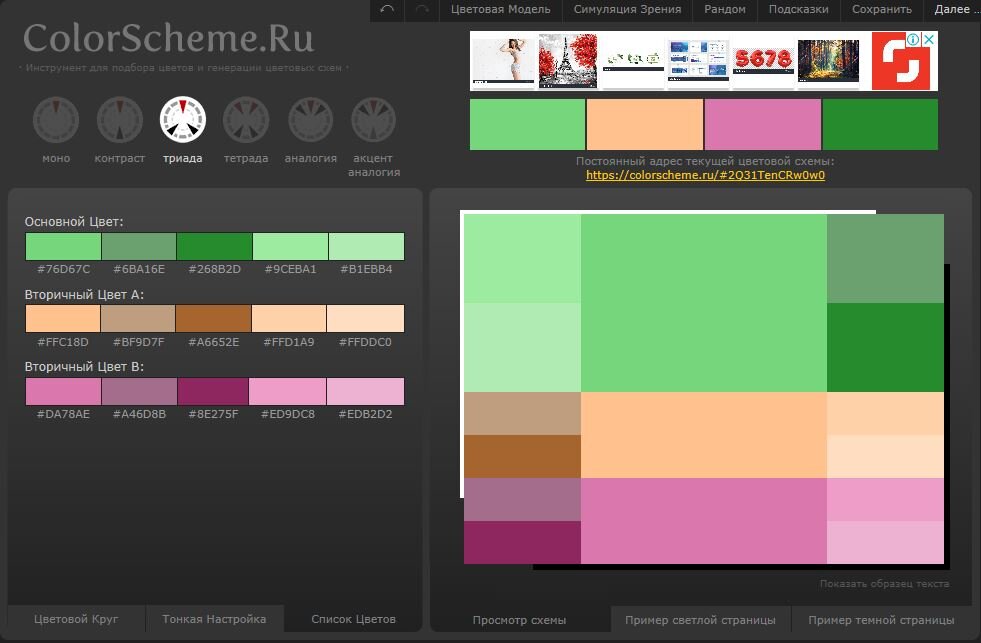Click the Вторичный Цвет A heading
Viewport: 981px width, 643px height.
pos(84,294)
